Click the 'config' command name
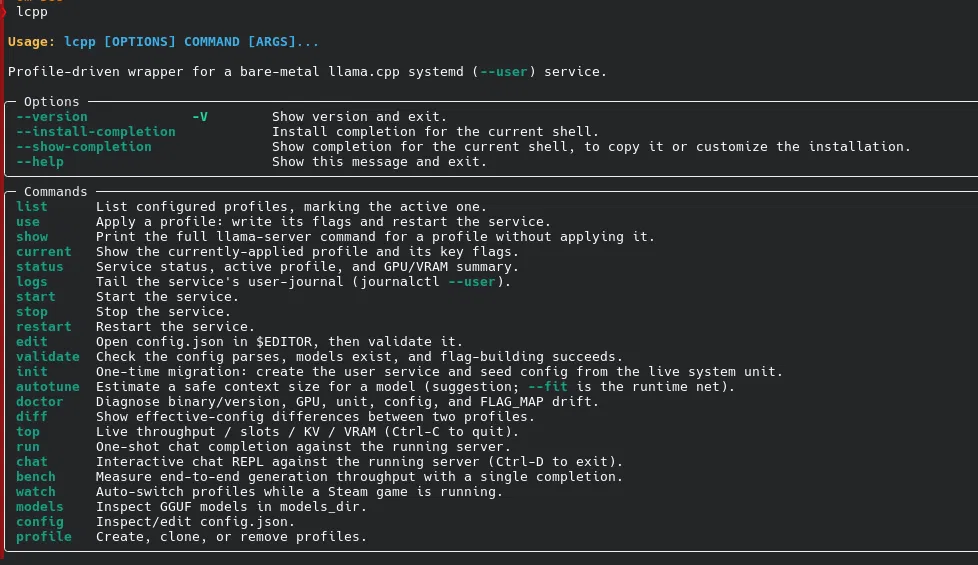This screenshot has width=978, height=565. click(40, 521)
